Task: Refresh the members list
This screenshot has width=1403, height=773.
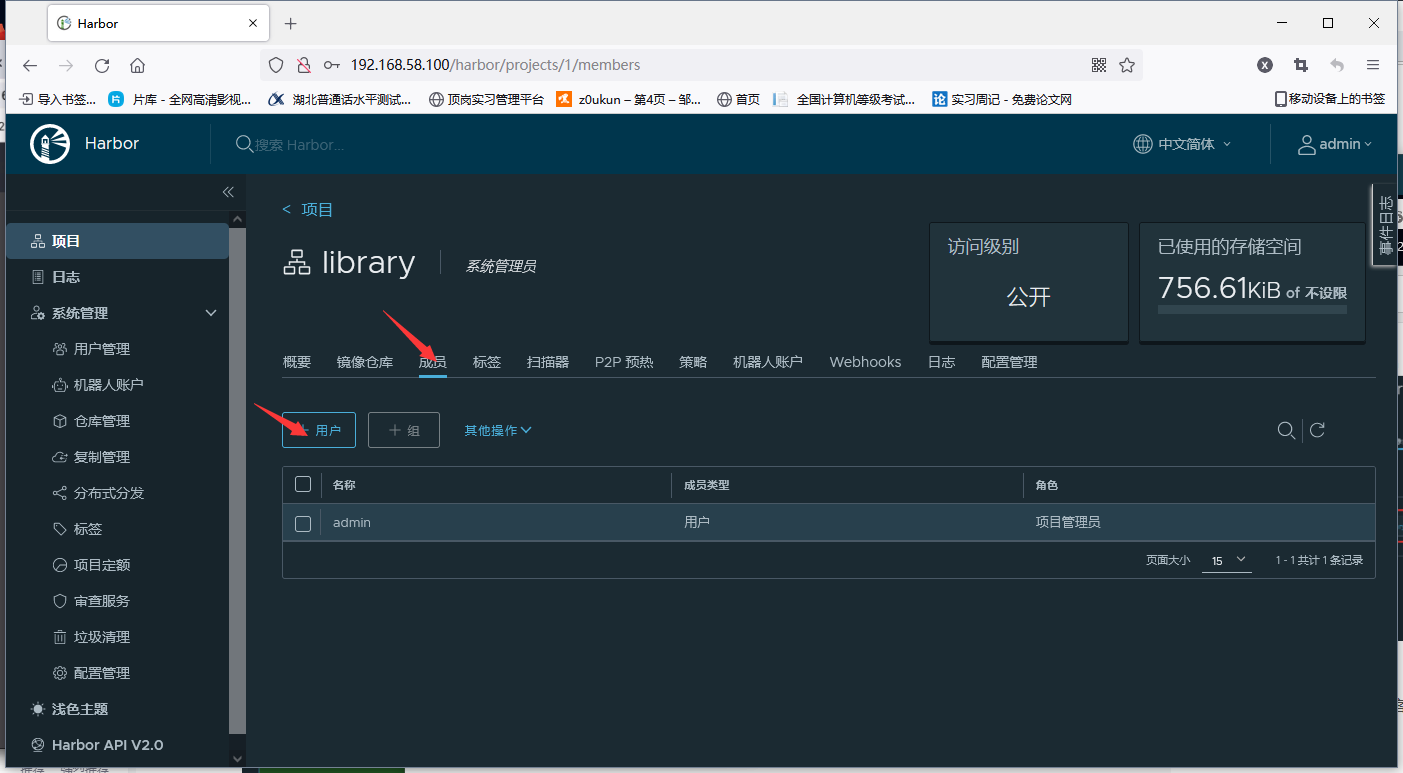Action: (1318, 430)
